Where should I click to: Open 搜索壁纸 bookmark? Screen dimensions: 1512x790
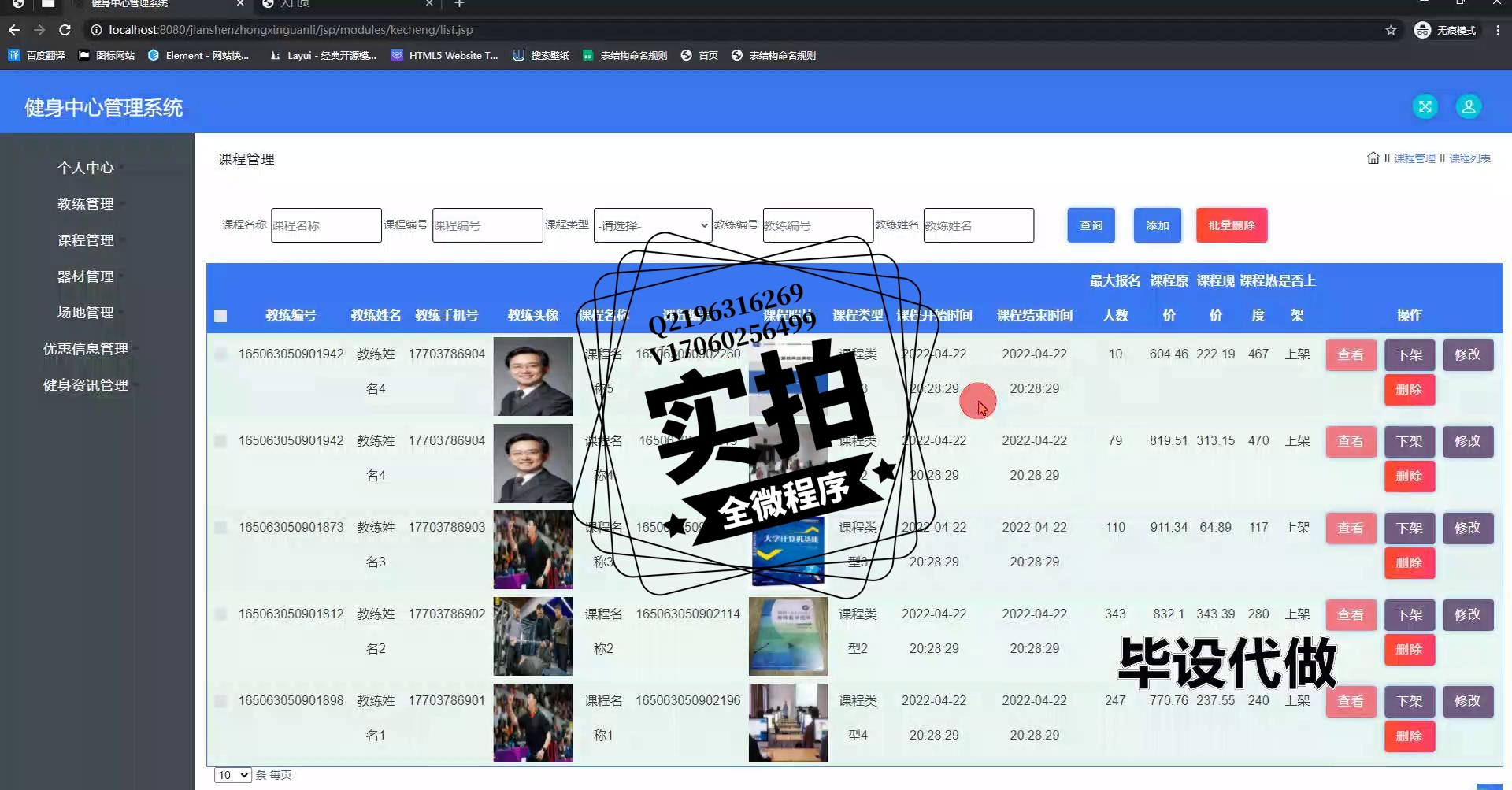(541, 55)
